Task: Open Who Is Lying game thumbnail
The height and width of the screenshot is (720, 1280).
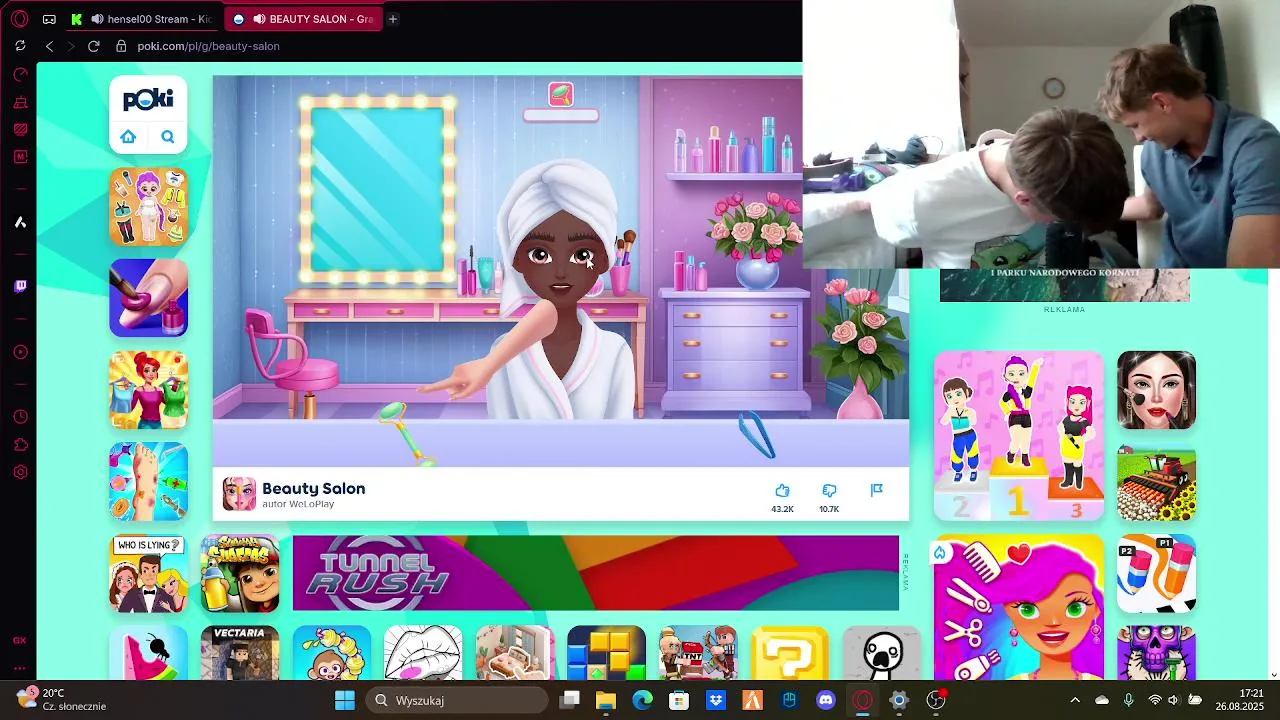Action: 148,573
